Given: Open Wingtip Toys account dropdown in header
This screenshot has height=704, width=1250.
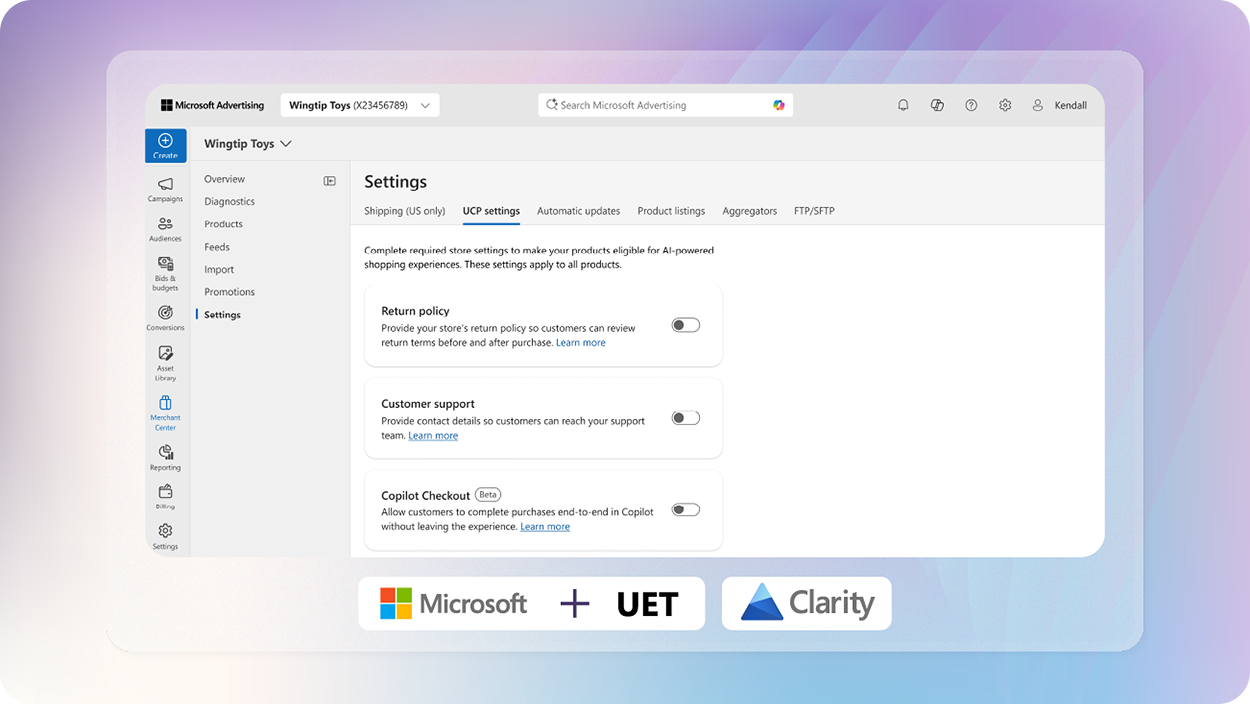Looking at the screenshot, I should [x=360, y=105].
